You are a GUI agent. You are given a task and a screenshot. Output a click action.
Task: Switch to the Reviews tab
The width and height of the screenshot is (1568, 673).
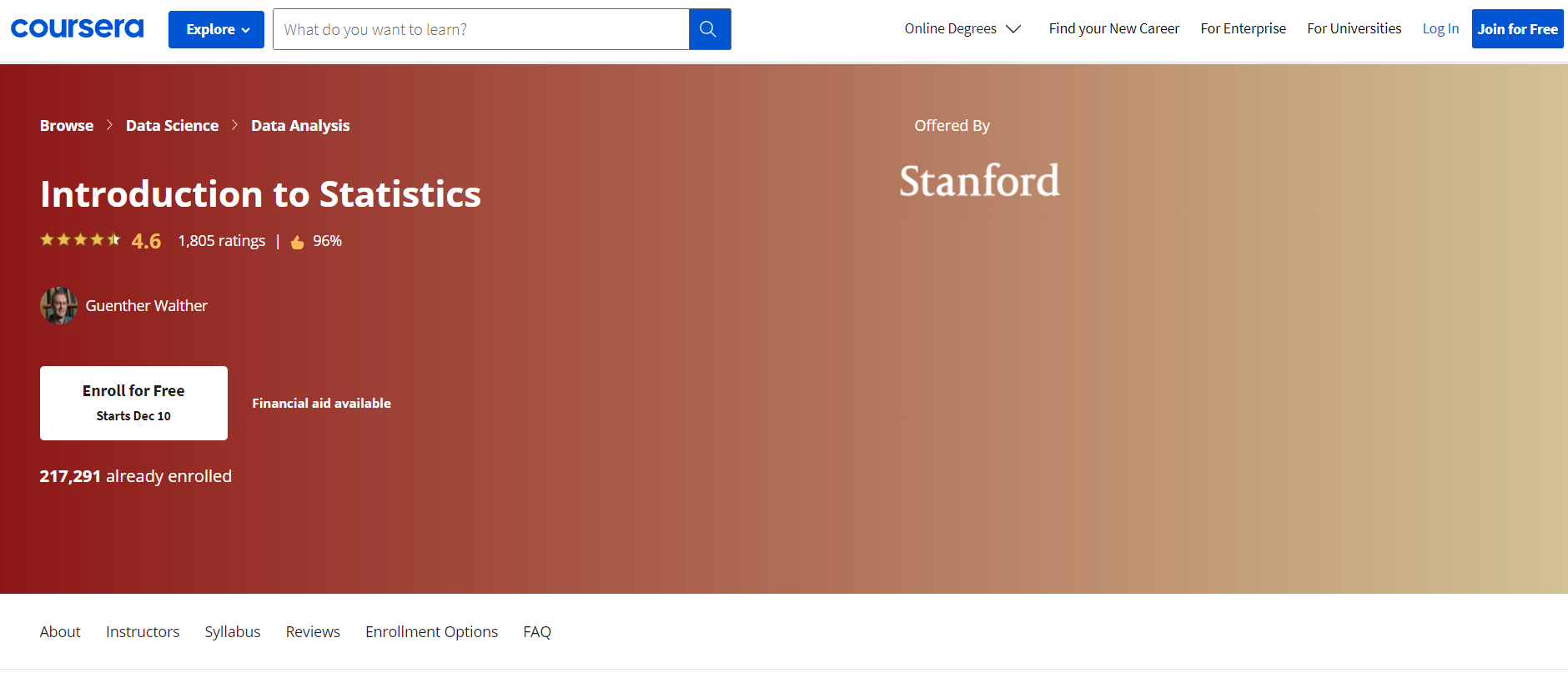tap(313, 631)
